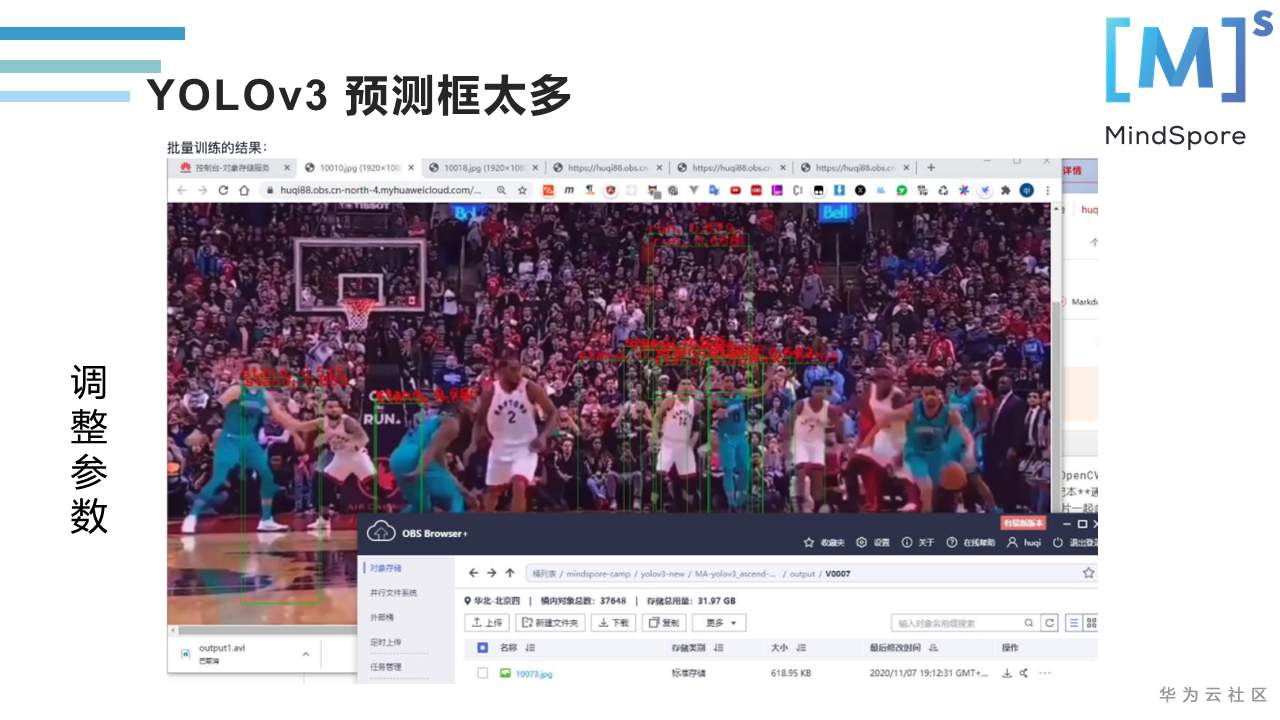
Task: Open the 10073.jpg file link
Action: (x=534, y=672)
